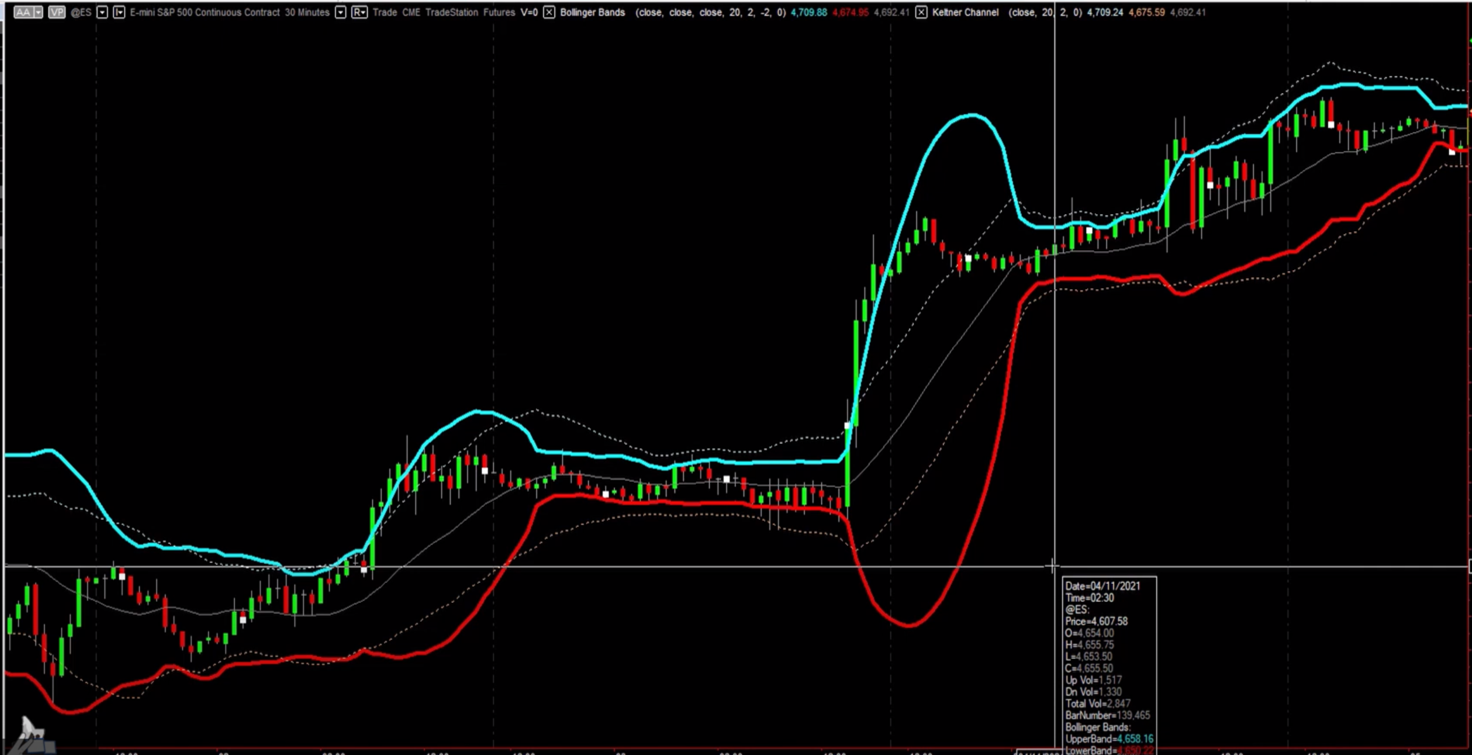Image resolution: width=1472 pixels, height=755 pixels.
Task: Click the bar-type icon before E-mini label
Action: pos(119,13)
